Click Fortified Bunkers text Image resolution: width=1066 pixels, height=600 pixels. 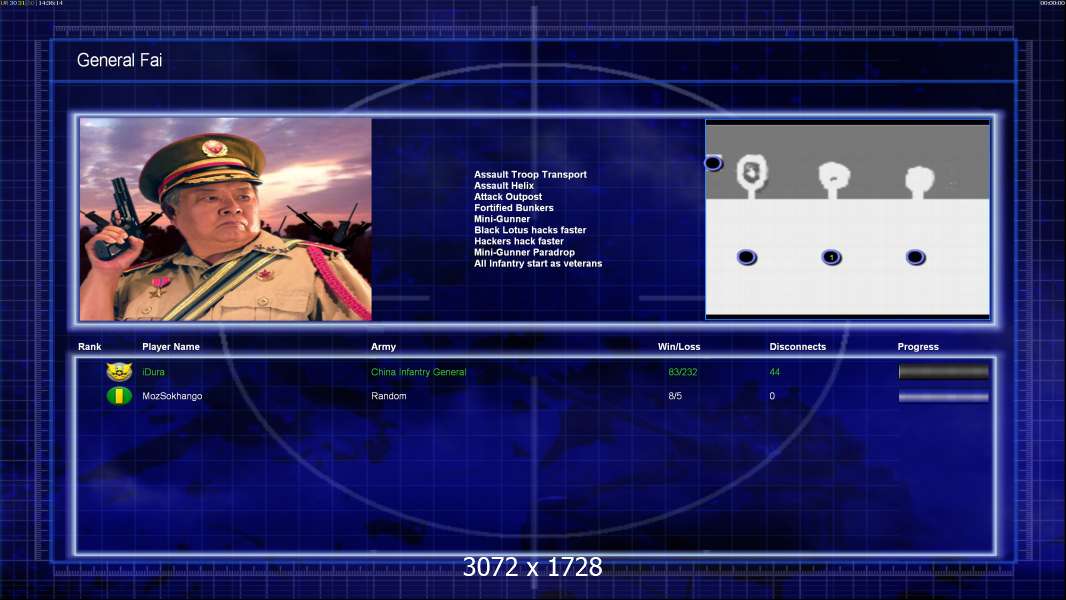coord(513,208)
